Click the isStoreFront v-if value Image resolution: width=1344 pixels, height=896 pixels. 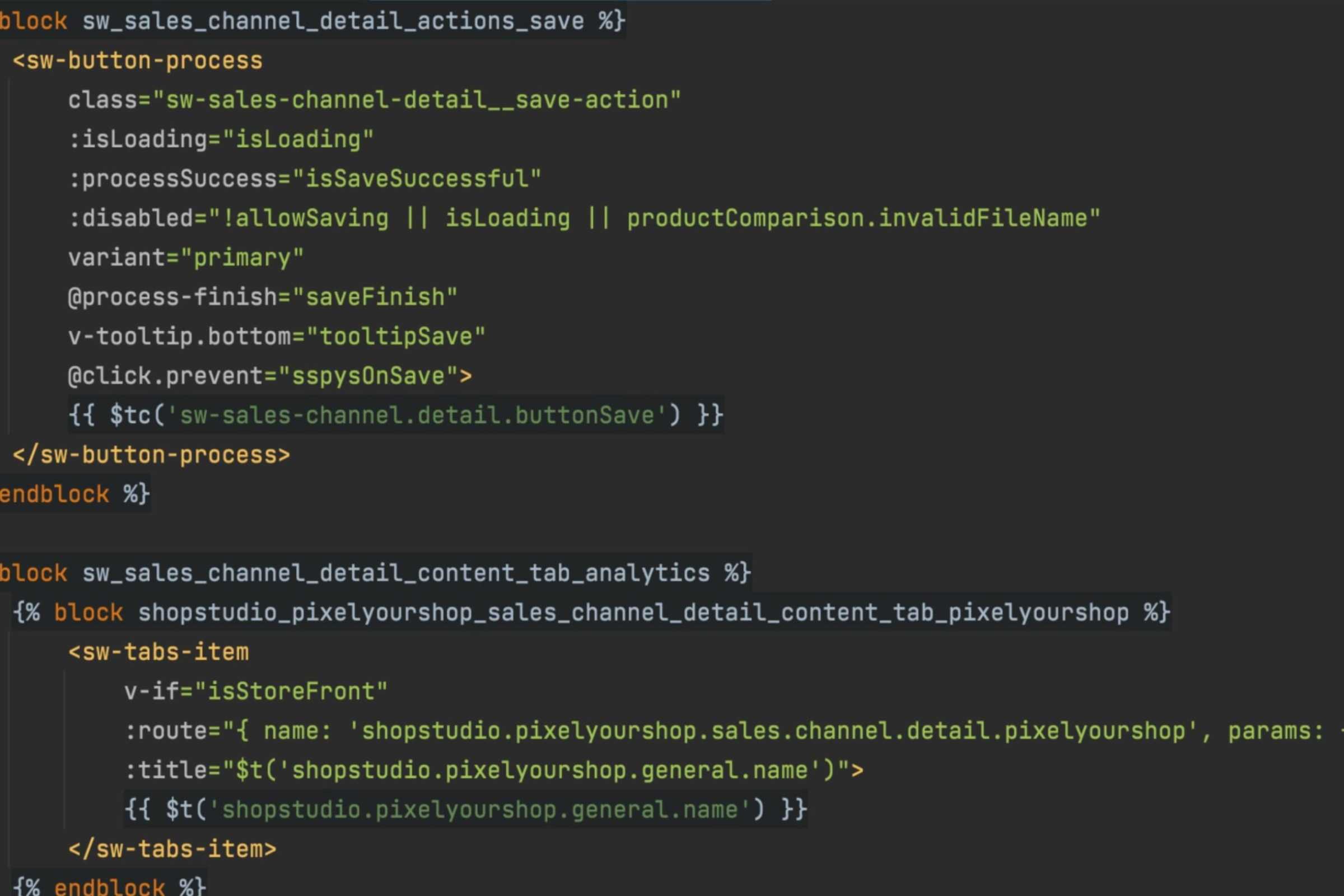coord(291,692)
